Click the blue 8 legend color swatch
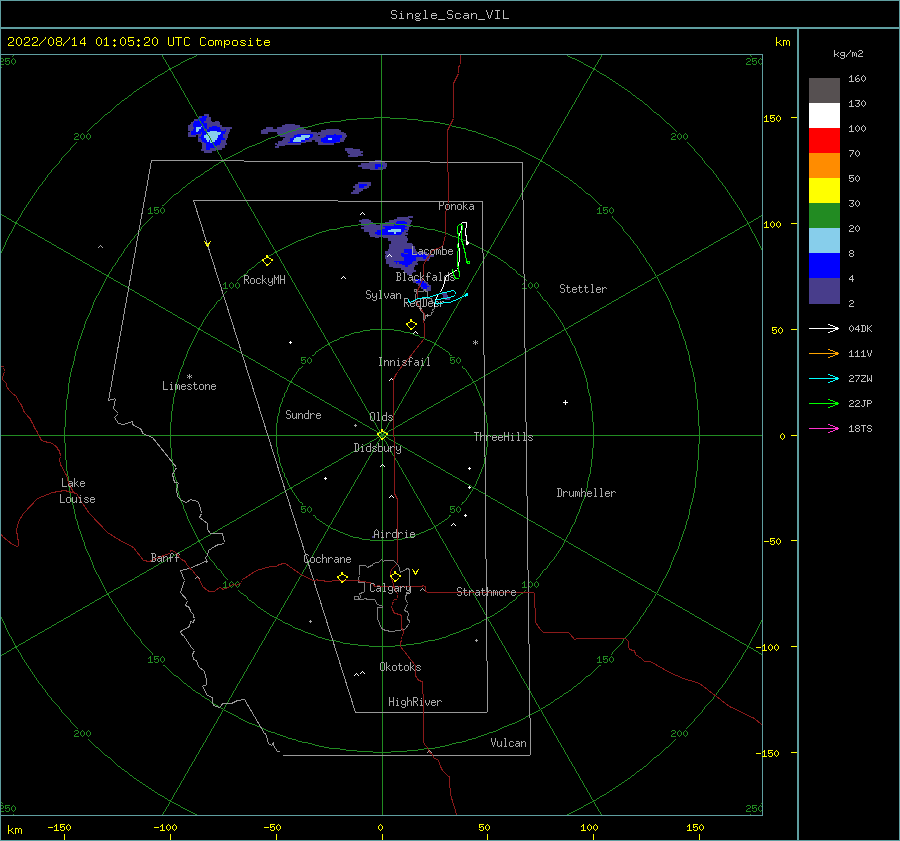900x841 pixels. [824, 266]
